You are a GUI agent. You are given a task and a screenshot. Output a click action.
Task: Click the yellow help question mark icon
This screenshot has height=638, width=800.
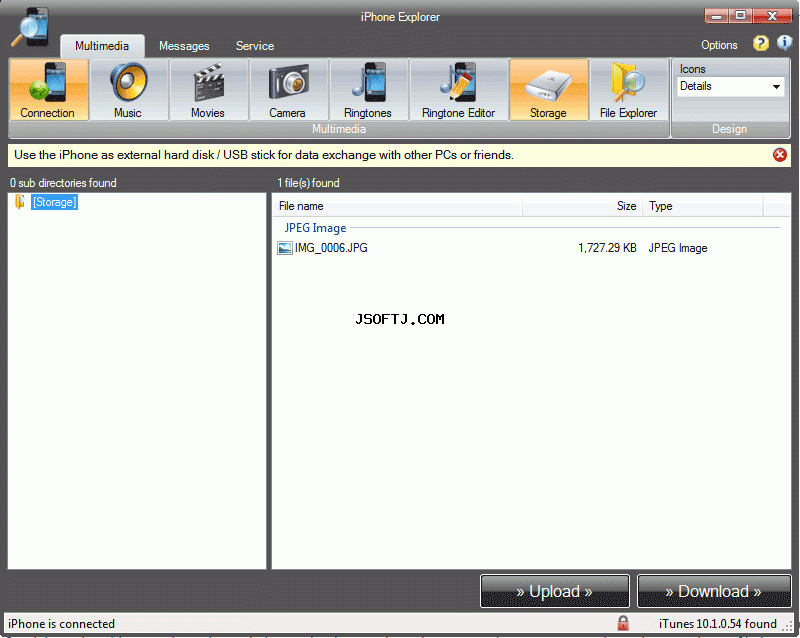[x=760, y=44]
